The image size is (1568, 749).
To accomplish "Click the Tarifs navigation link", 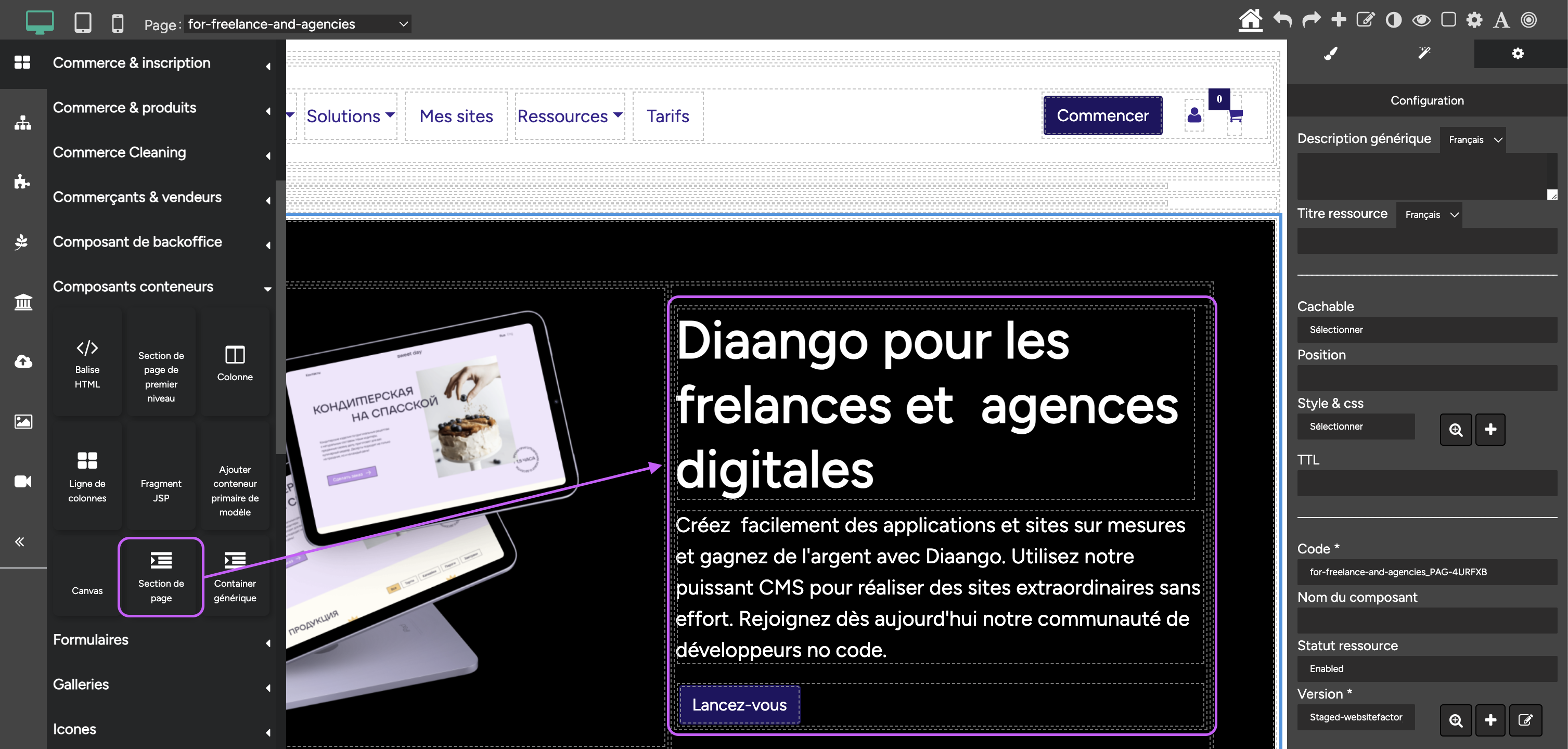I will click(668, 116).
